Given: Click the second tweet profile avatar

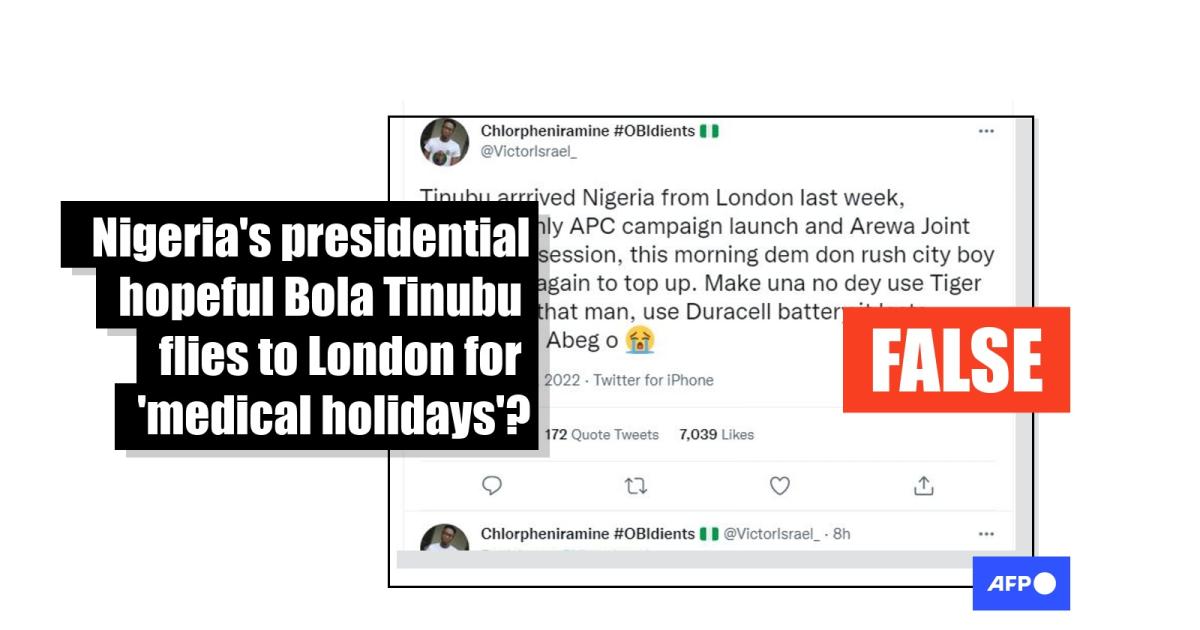Looking at the screenshot, I should tap(444, 538).
